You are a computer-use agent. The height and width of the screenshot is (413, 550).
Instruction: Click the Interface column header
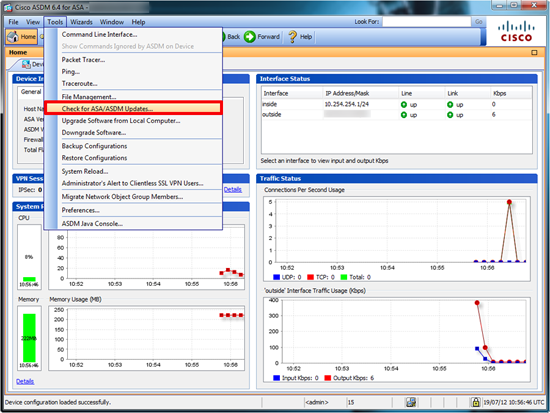(x=292, y=93)
